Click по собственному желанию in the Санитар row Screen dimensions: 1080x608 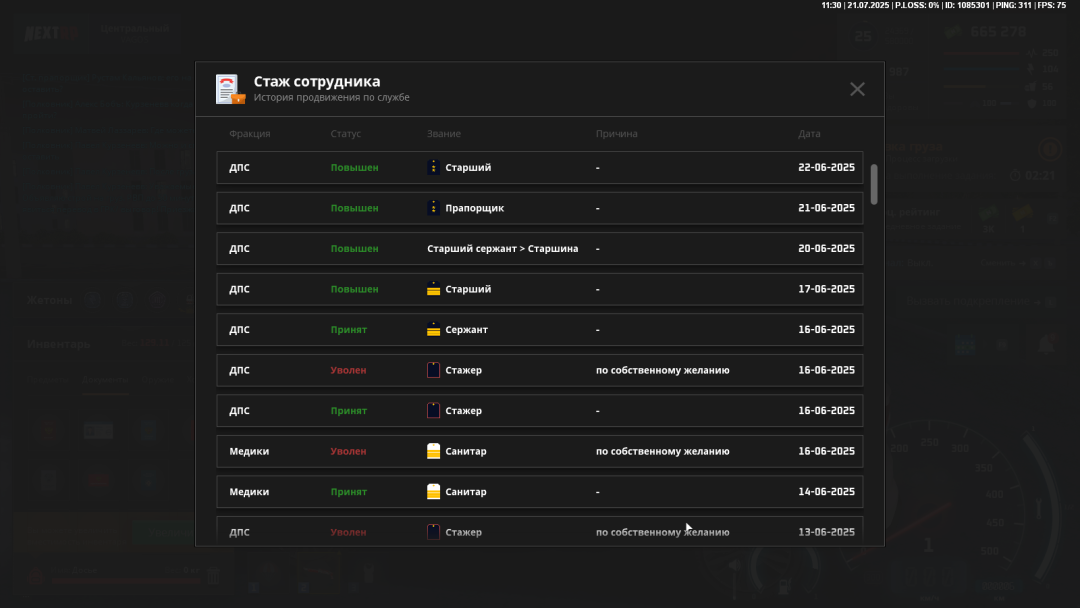pyautogui.click(x=663, y=451)
